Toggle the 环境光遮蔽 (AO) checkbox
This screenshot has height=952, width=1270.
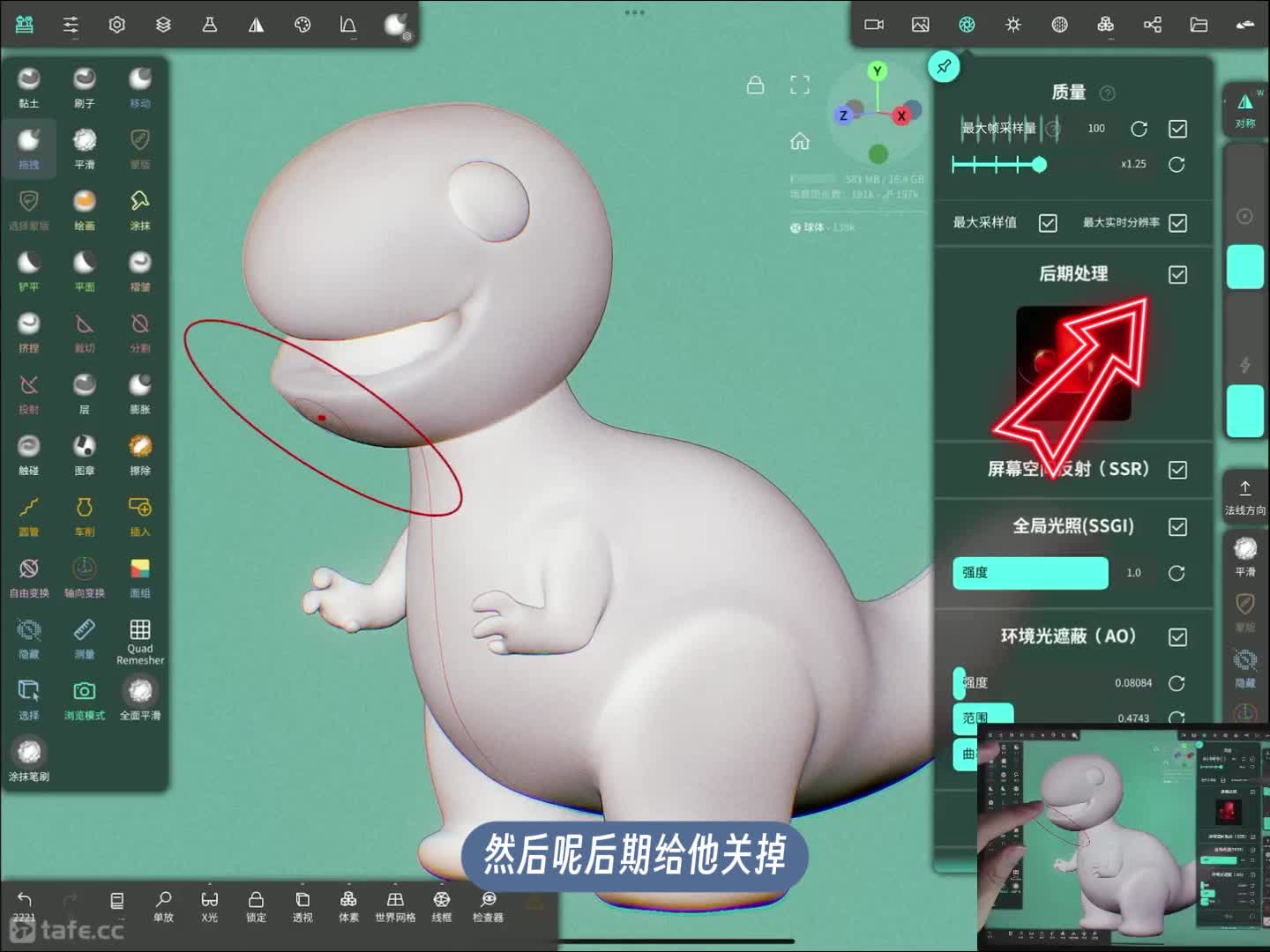pos(1177,637)
